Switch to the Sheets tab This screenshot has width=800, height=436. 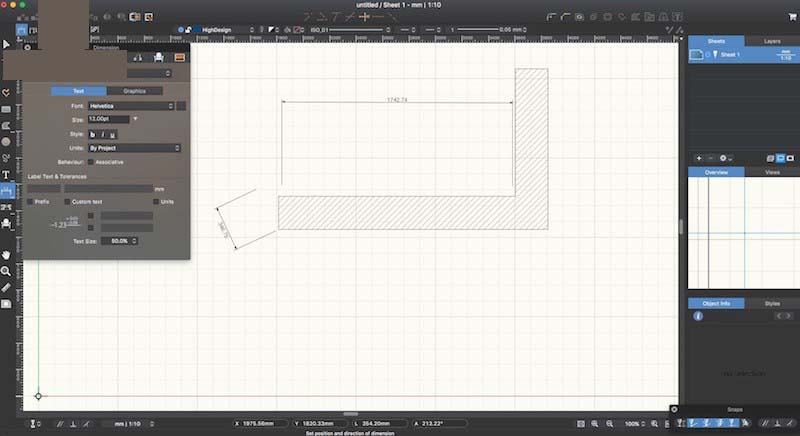click(x=716, y=41)
